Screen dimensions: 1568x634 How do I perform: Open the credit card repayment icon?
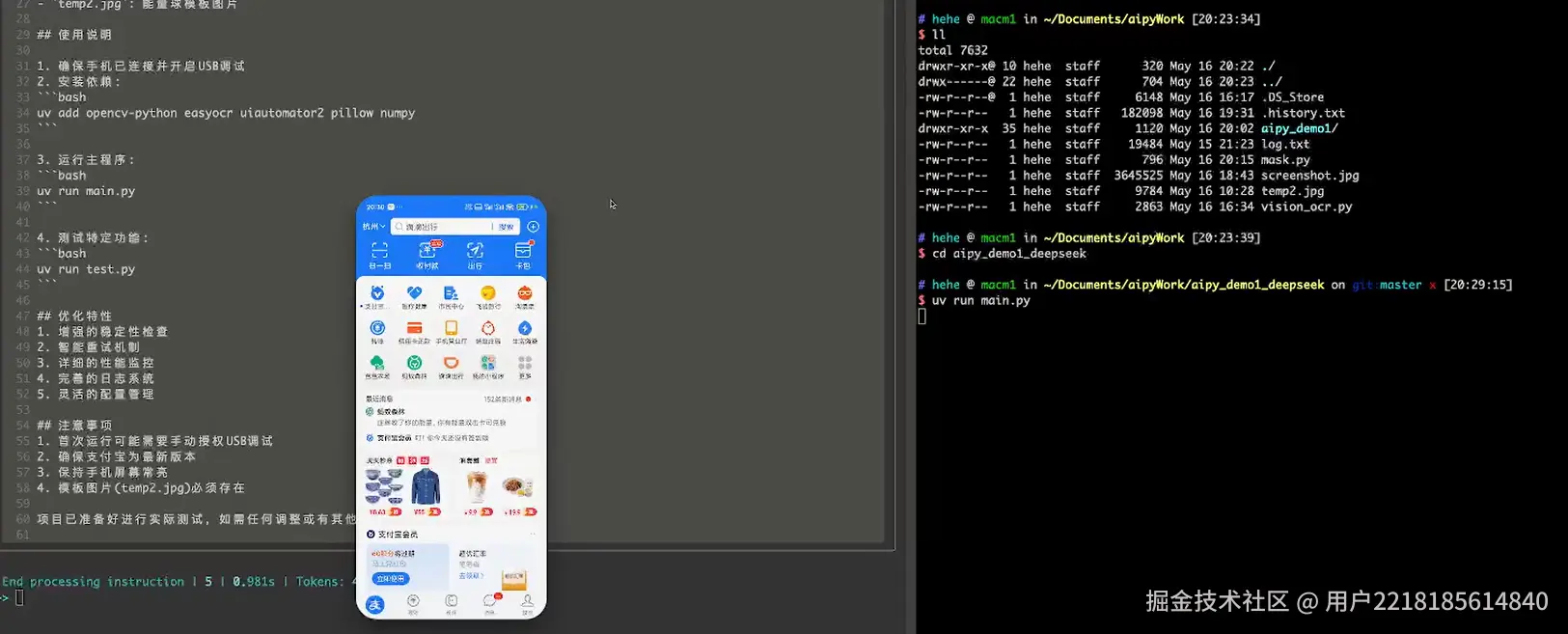[414, 328]
